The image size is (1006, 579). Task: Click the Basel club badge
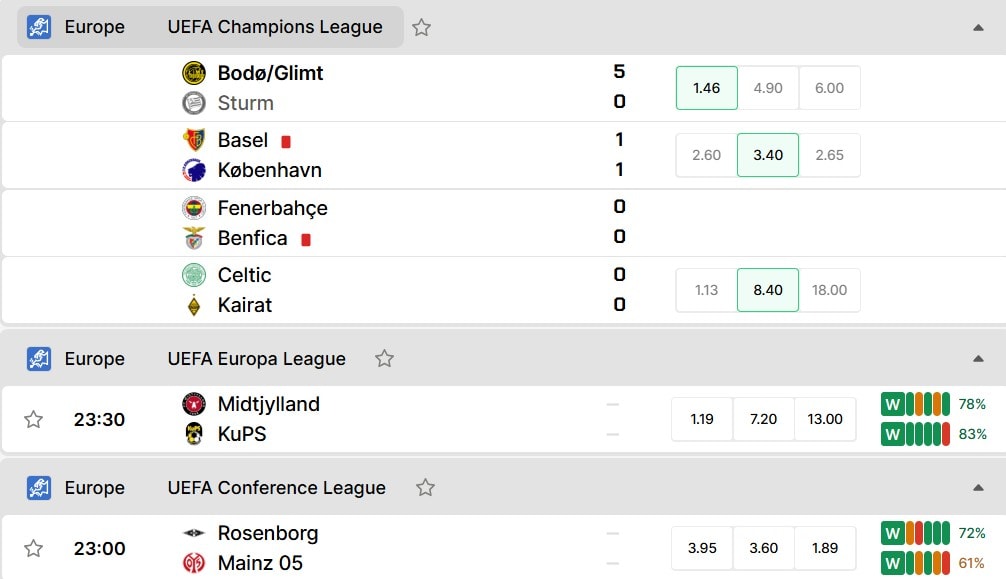coord(194,140)
